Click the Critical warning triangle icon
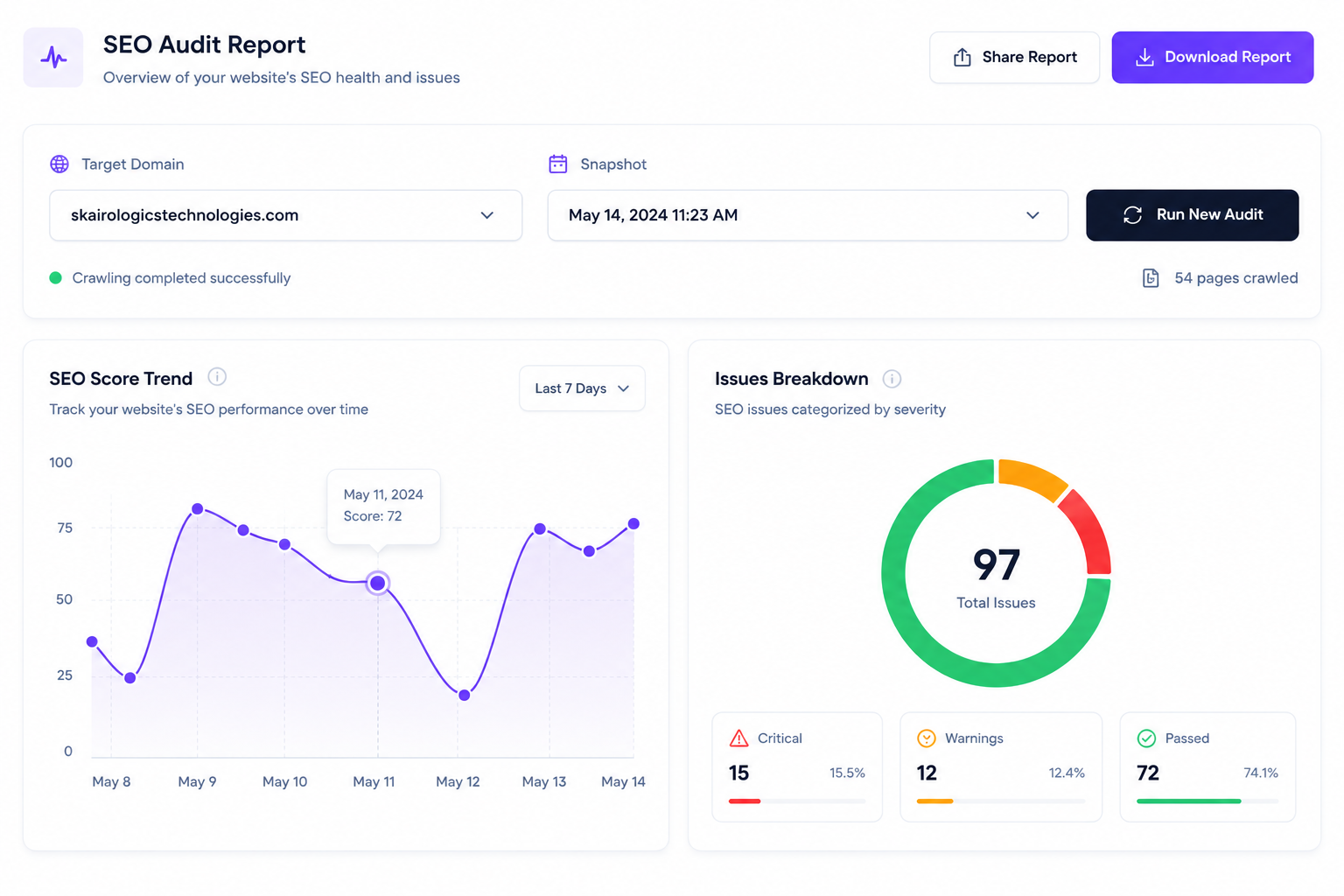Image resolution: width=1344 pixels, height=896 pixels. (739, 738)
